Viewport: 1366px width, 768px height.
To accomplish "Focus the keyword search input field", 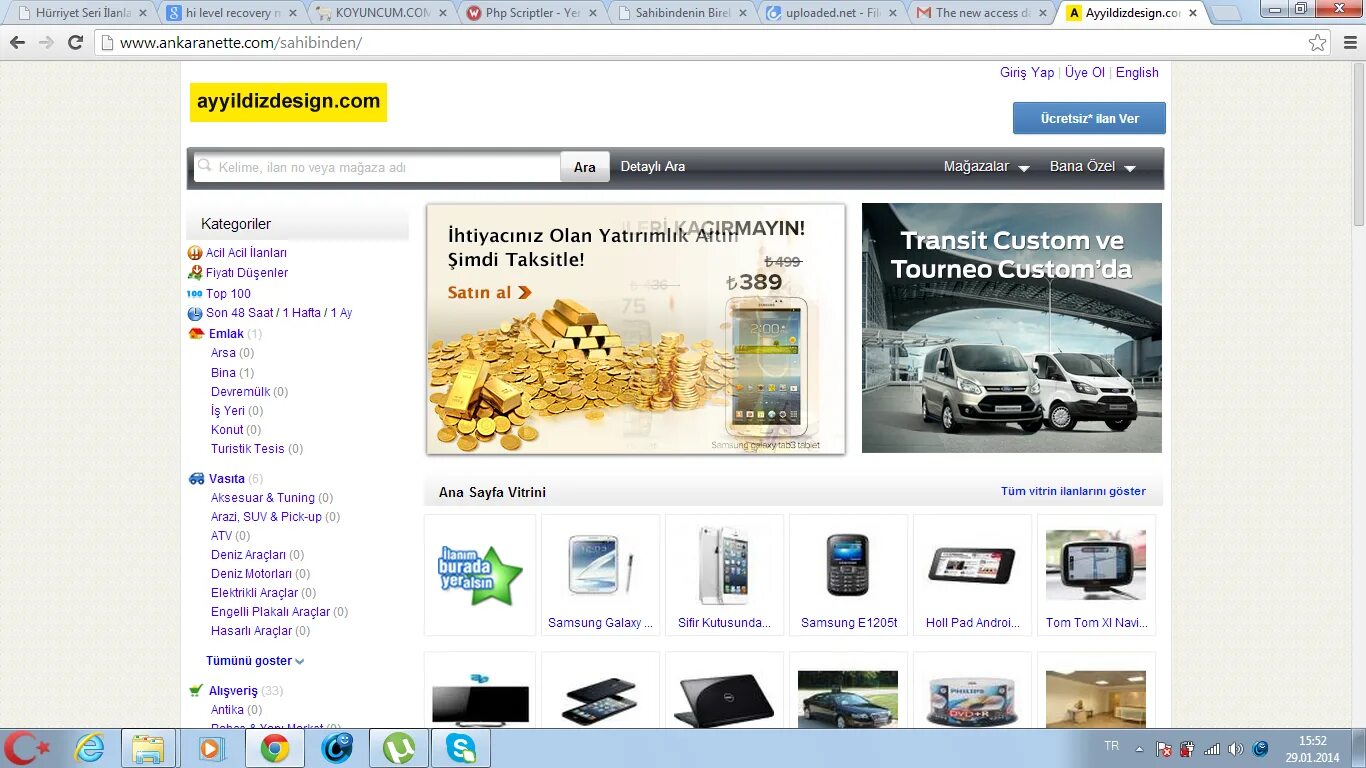I will pos(376,167).
